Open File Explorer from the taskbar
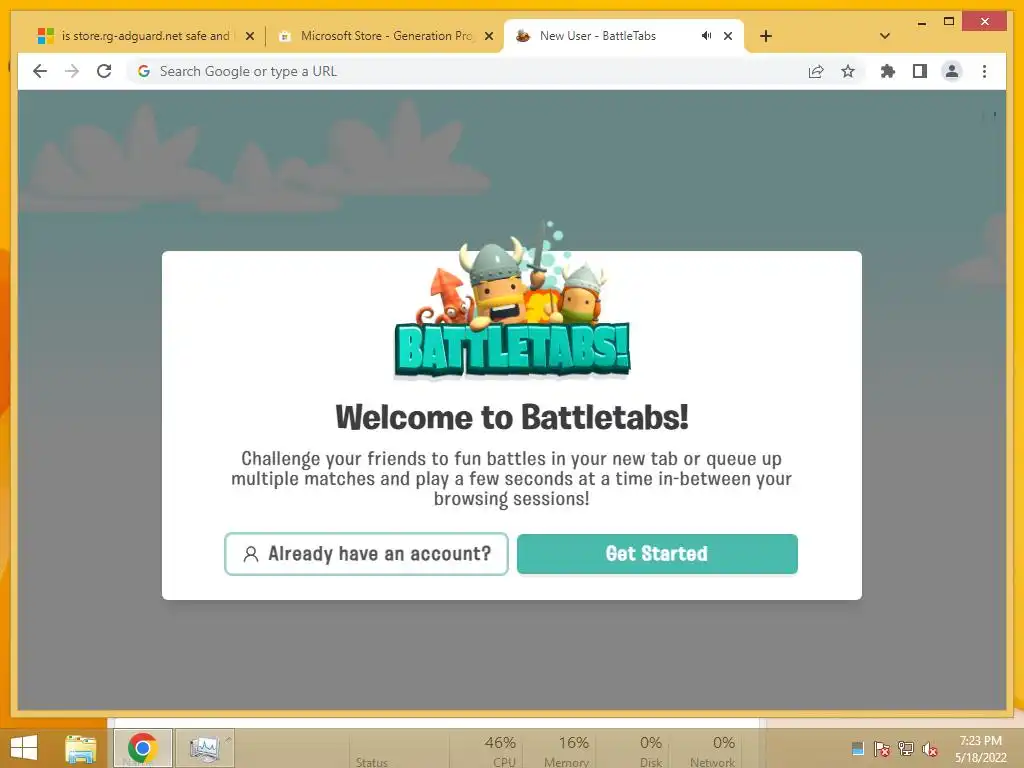1024x768 pixels. pos(80,748)
